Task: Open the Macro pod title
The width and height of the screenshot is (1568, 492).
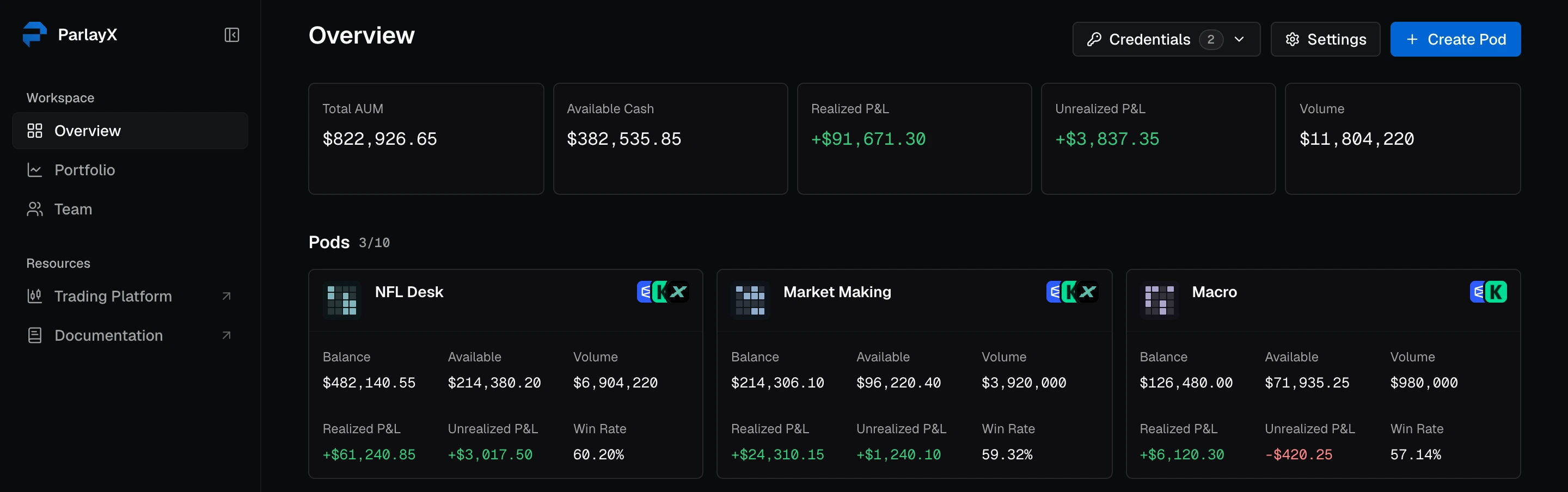Action: click(1214, 292)
